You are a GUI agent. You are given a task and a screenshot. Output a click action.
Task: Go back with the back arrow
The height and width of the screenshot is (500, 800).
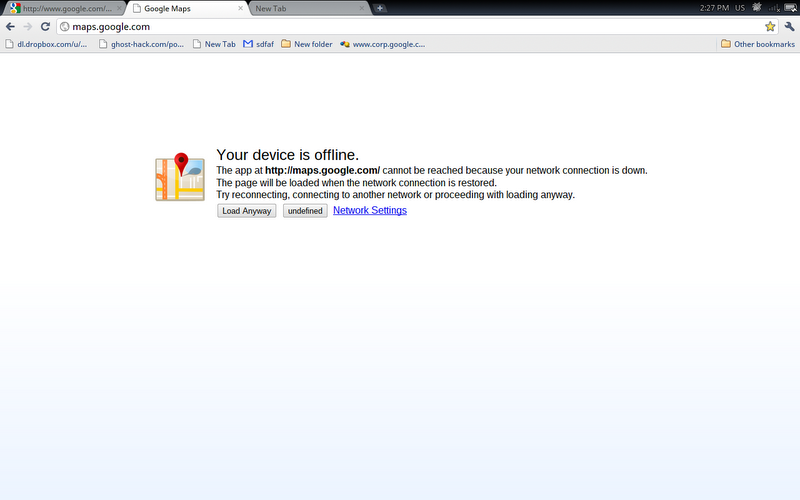10,27
